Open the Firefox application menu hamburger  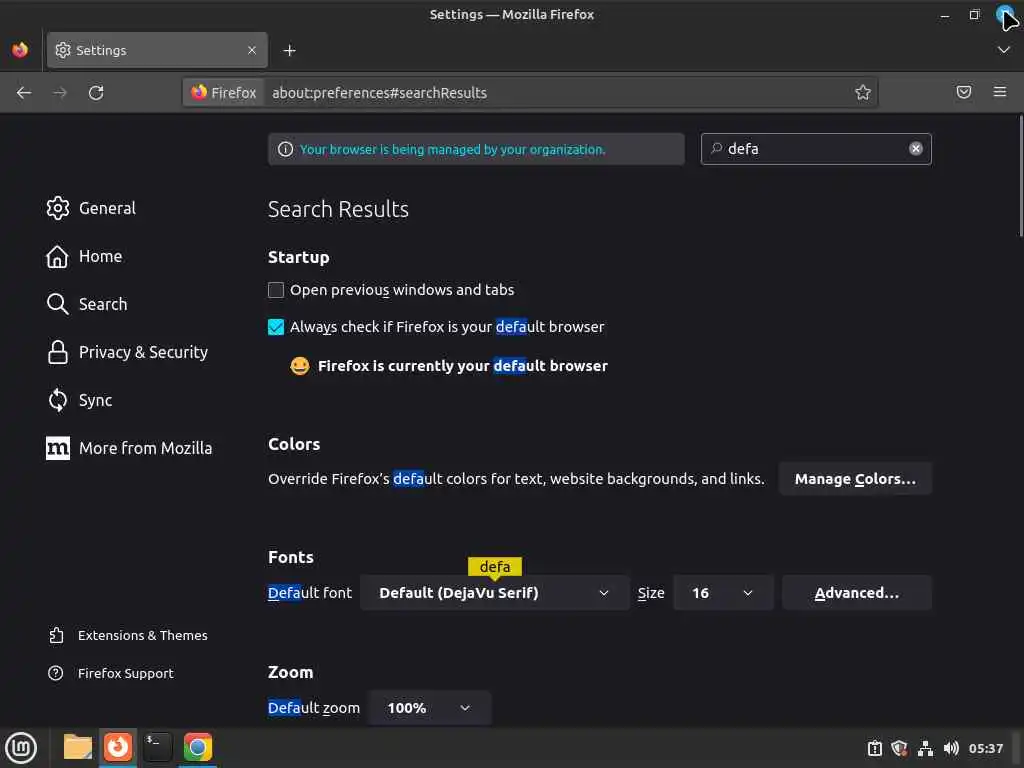coord(1000,92)
